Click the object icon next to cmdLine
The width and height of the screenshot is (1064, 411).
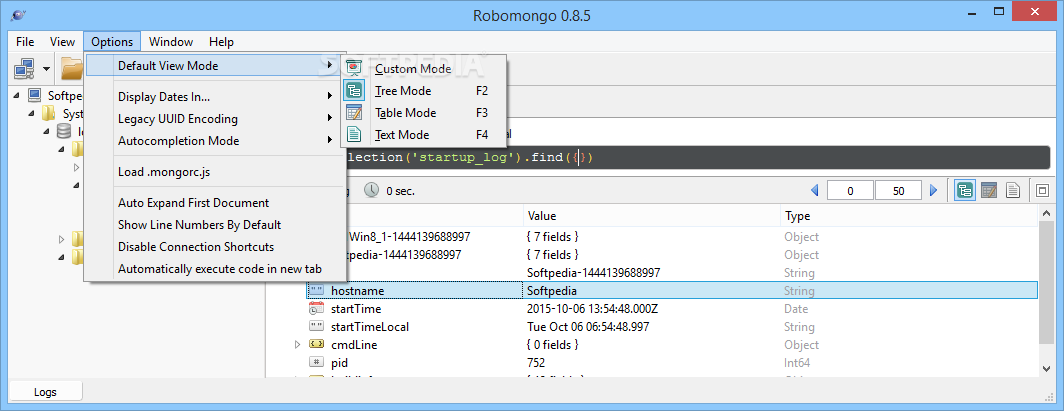pyautogui.click(x=316, y=345)
